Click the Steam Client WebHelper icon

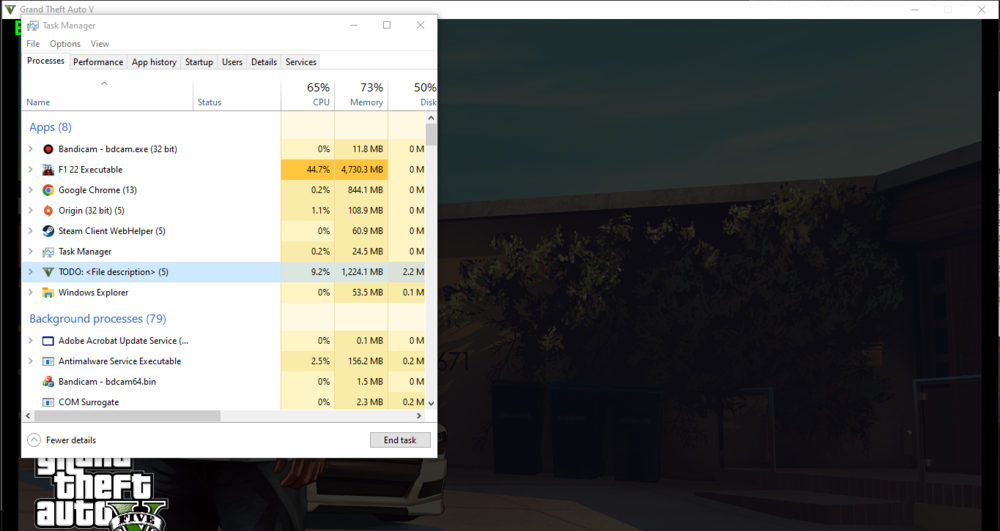(48, 231)
